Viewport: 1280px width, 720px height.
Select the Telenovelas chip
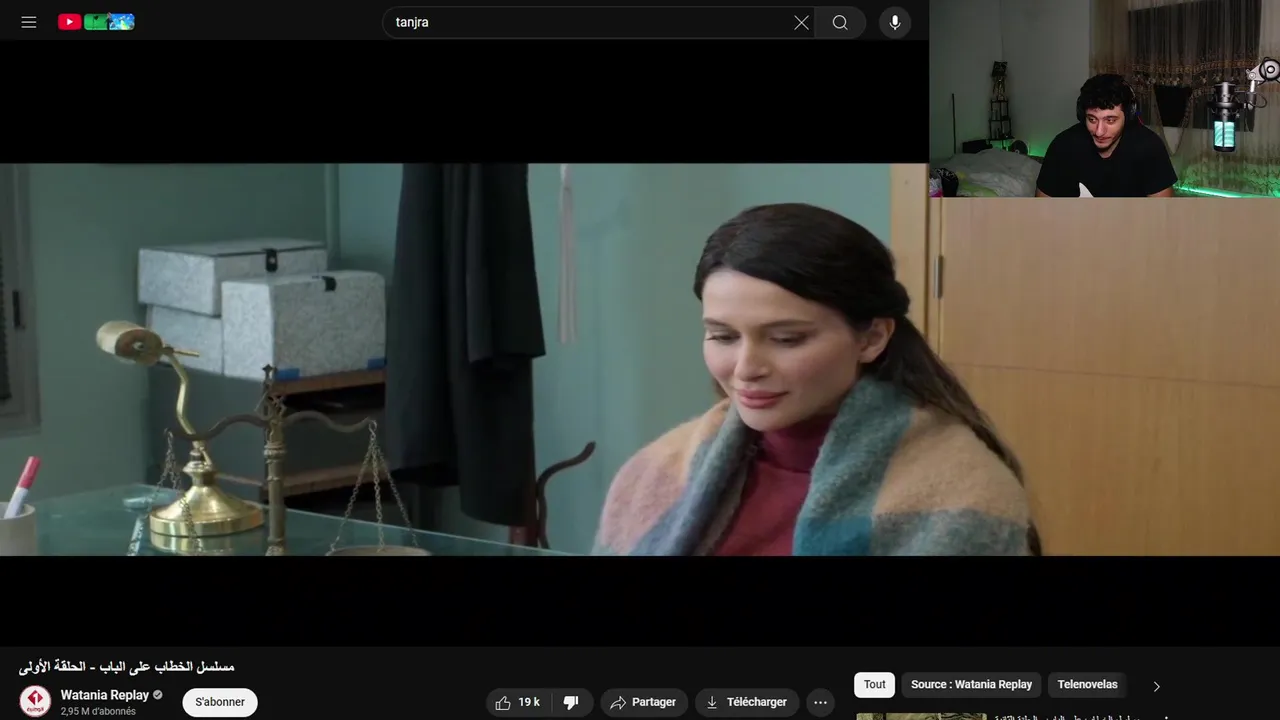coord(1087,684)
